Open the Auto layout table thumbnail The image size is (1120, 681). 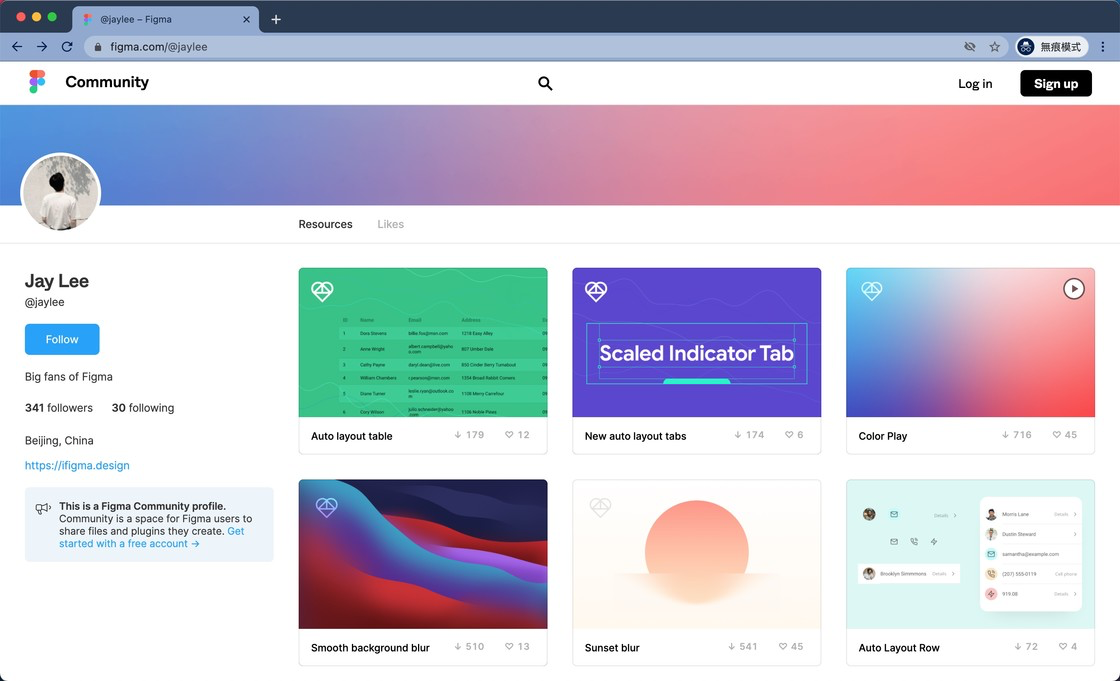tap(423, 342)
